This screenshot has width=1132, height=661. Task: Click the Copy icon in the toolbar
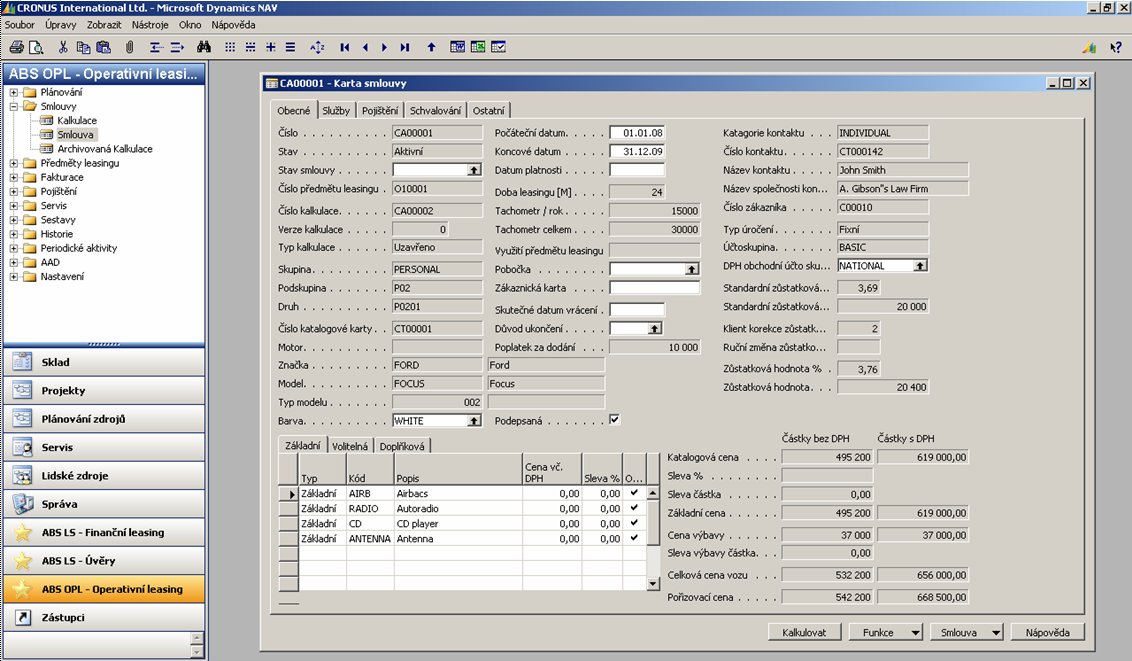pos(83,48)
